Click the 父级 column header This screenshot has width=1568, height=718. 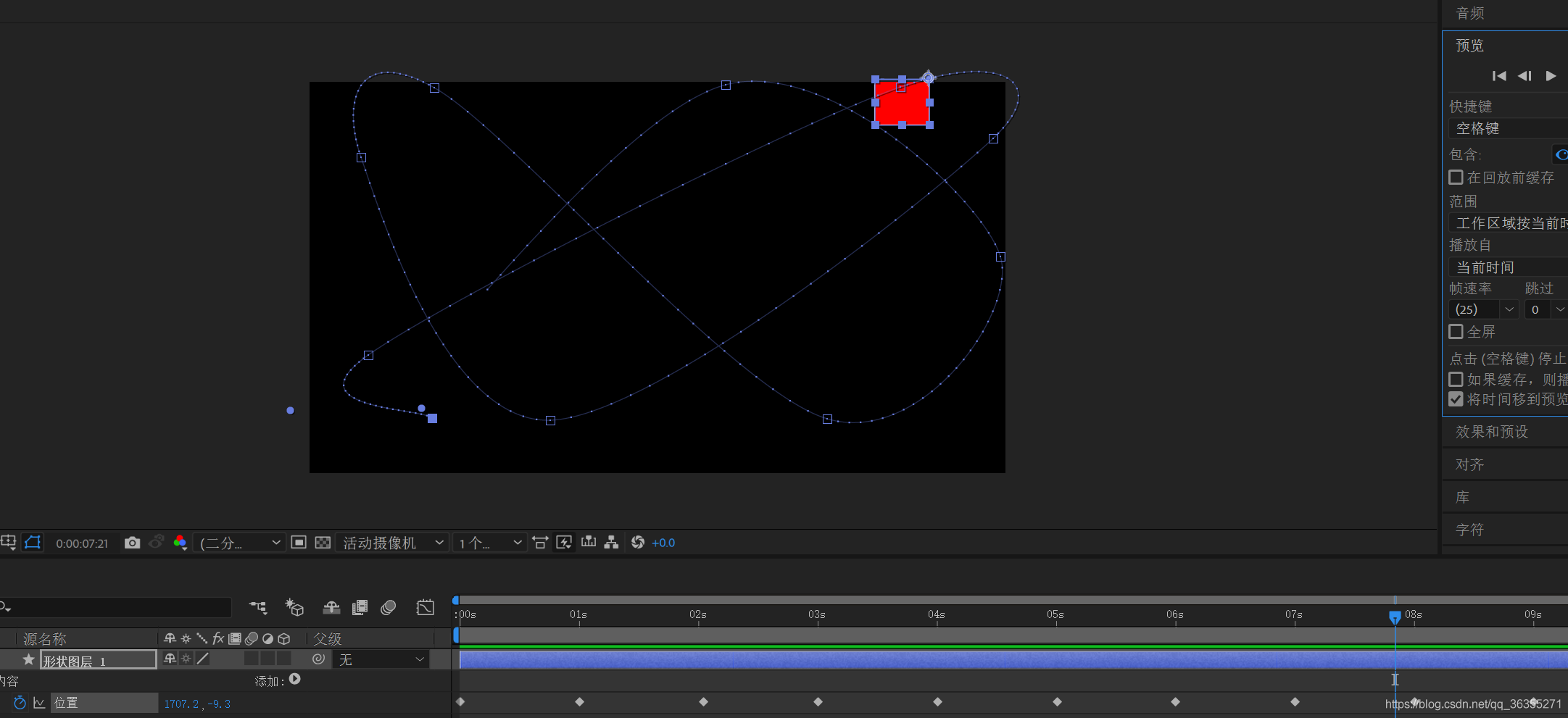point(328,639)
